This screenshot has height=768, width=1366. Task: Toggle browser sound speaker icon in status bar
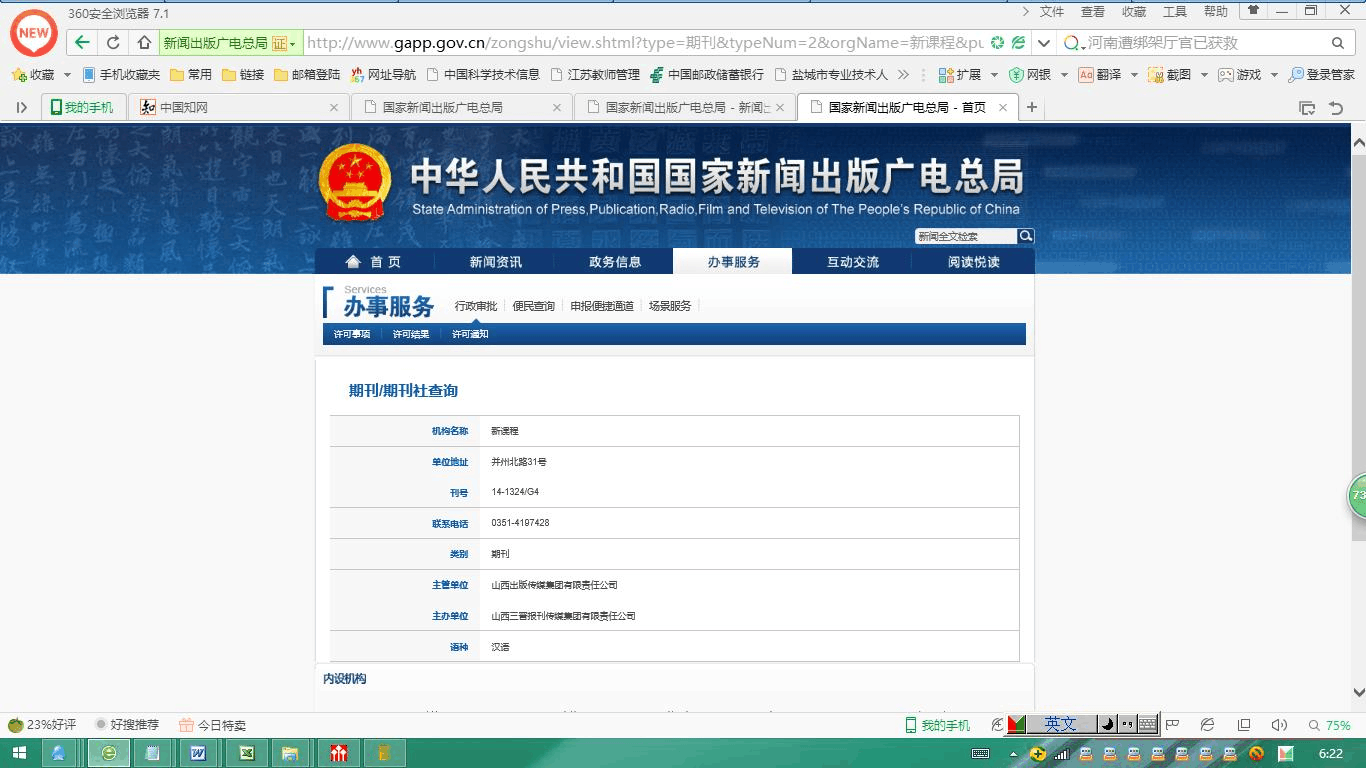(x=1278, y=725)
